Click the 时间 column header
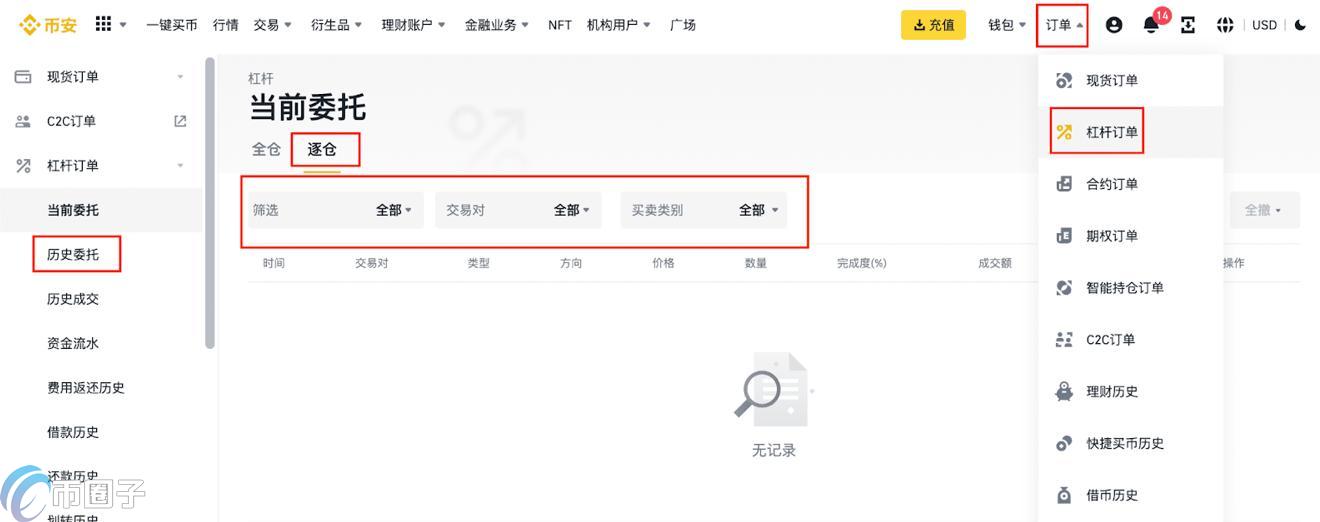The width and height of the screenshot is (1320, 522). [x=274, y=263]
